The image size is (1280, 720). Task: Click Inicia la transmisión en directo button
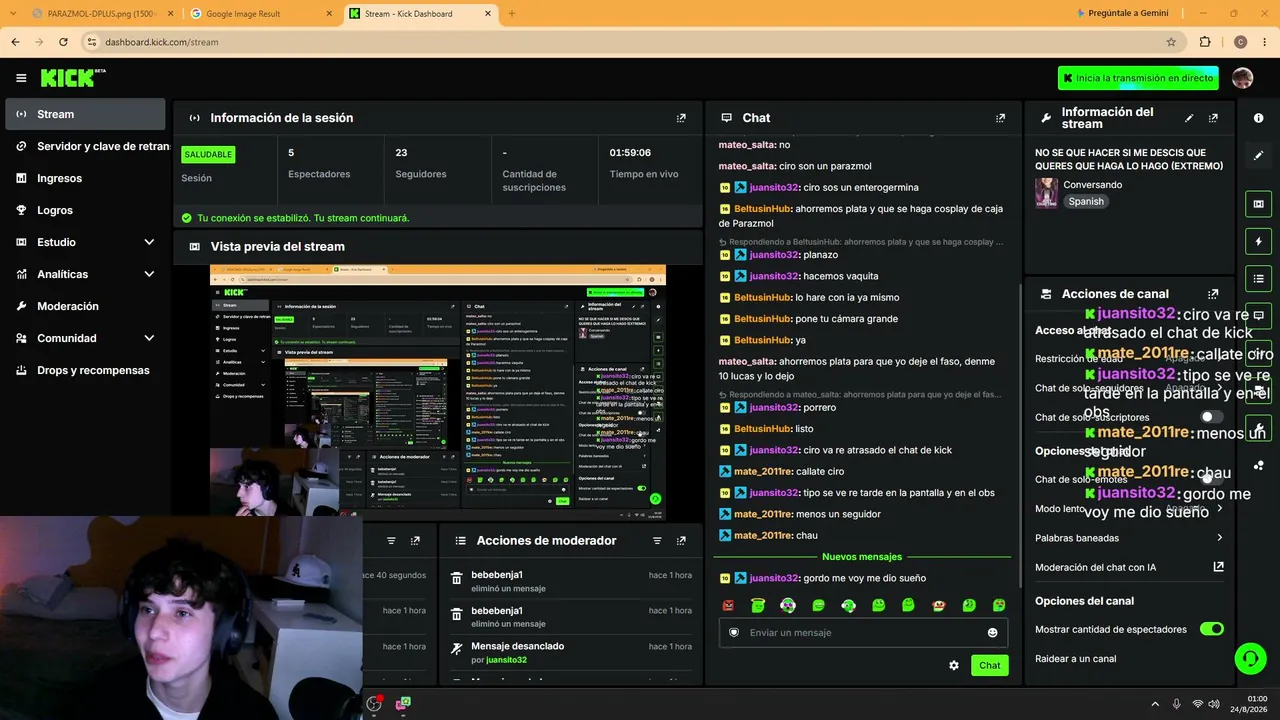1138,78
